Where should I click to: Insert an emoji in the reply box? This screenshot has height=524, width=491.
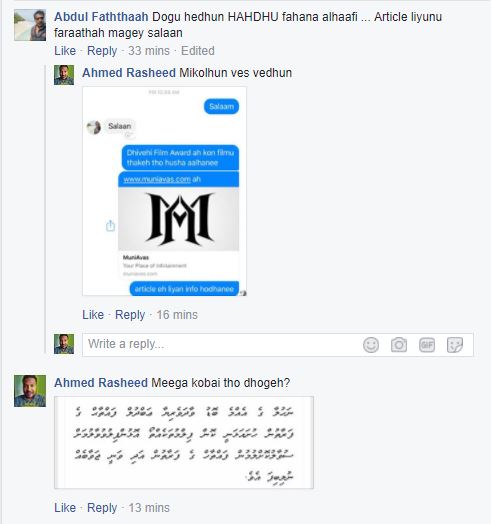point(371,345)
